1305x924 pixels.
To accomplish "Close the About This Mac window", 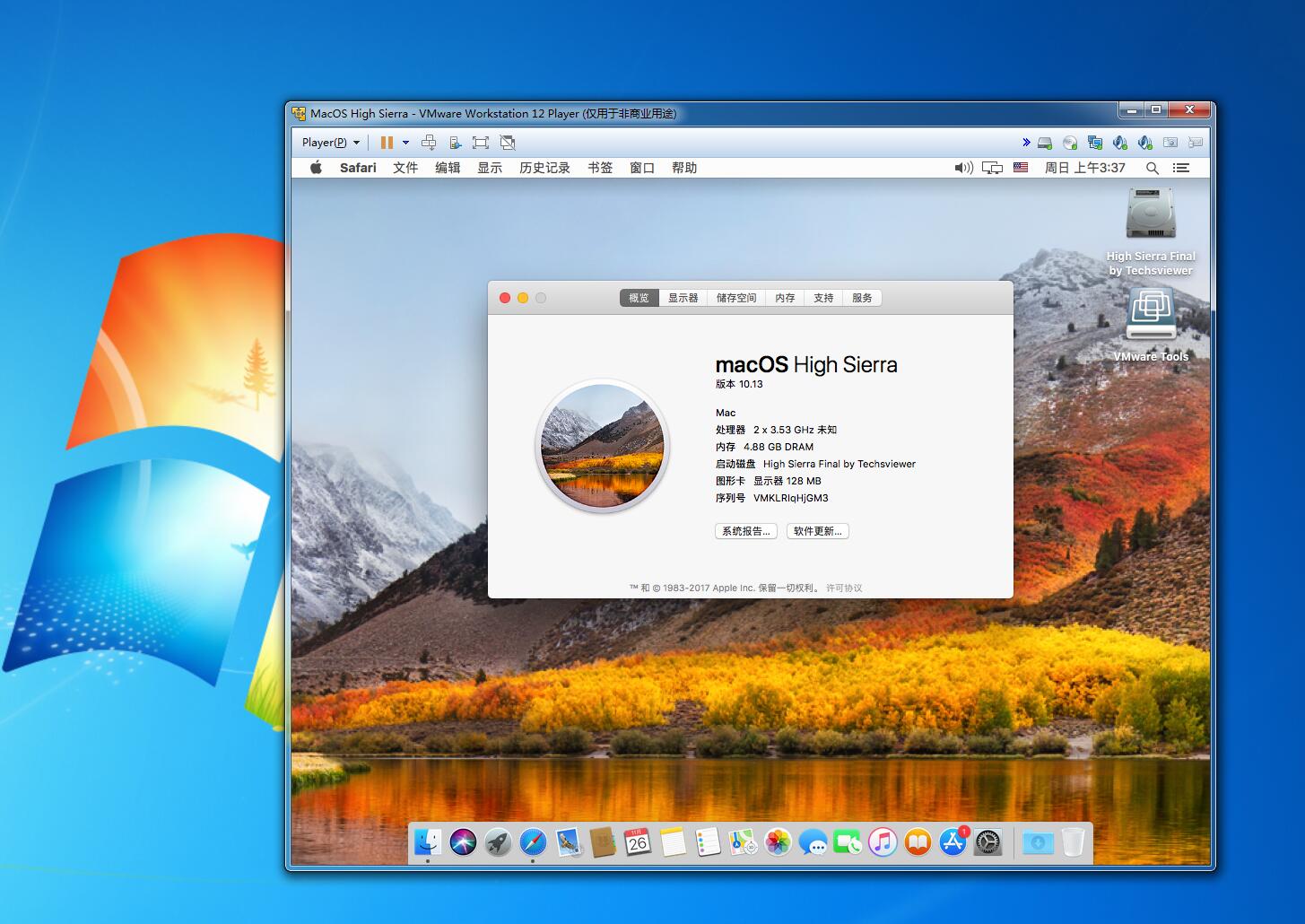I will click(x=505, y=298).
